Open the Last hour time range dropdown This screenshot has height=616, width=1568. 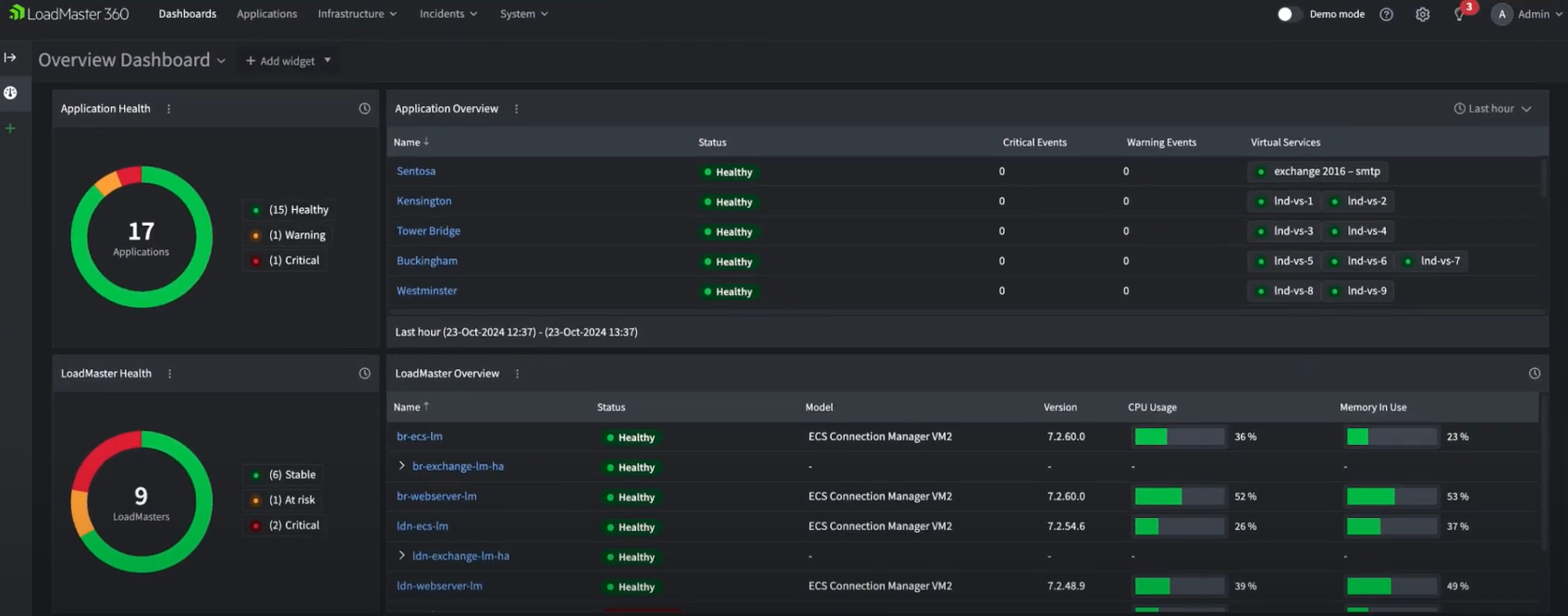click(1492, 108)
